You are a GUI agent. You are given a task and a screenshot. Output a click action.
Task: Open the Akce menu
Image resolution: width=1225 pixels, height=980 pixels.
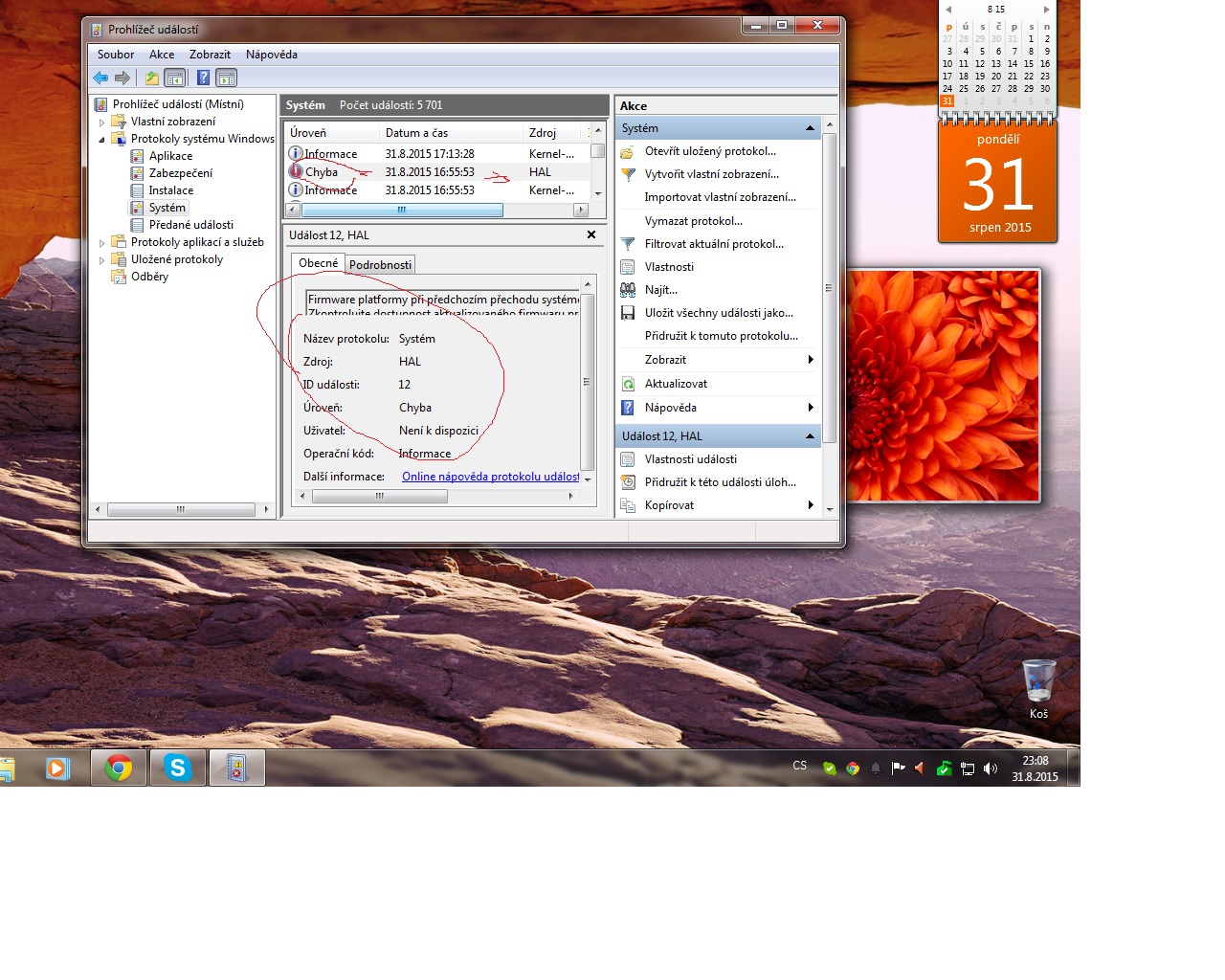(x=162, y=55)
